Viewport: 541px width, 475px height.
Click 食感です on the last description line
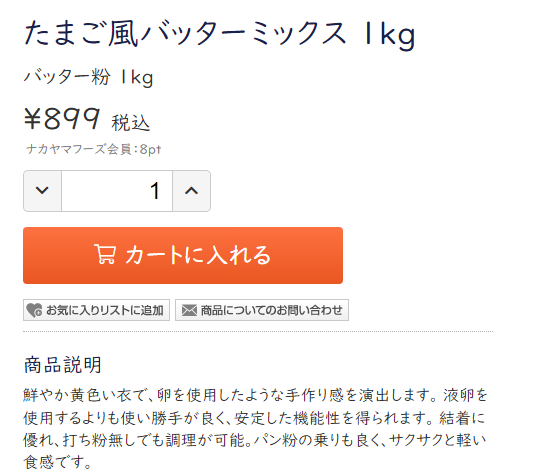54,462
